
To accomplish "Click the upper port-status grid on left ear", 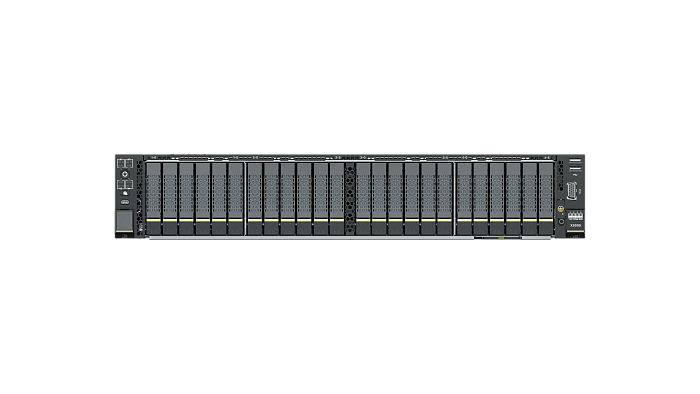I will [125, 163].
